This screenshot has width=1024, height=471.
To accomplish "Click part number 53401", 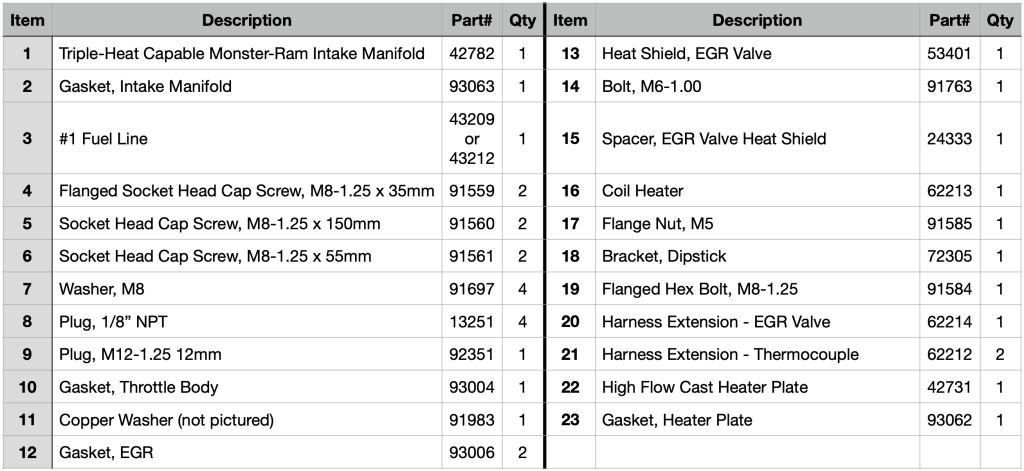I will click(950, 53).
